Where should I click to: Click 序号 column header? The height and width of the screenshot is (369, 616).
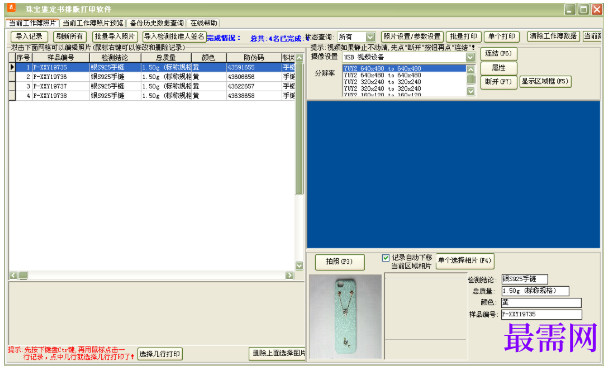tap(24, 58)
